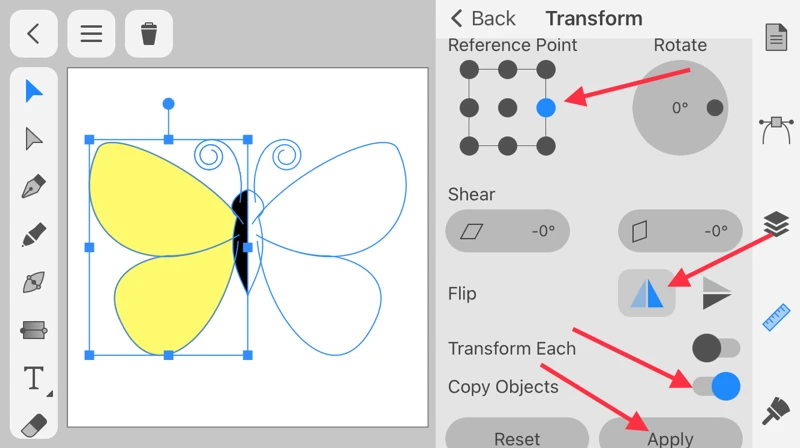Select the Direct Selection tool

coord(34,139)
